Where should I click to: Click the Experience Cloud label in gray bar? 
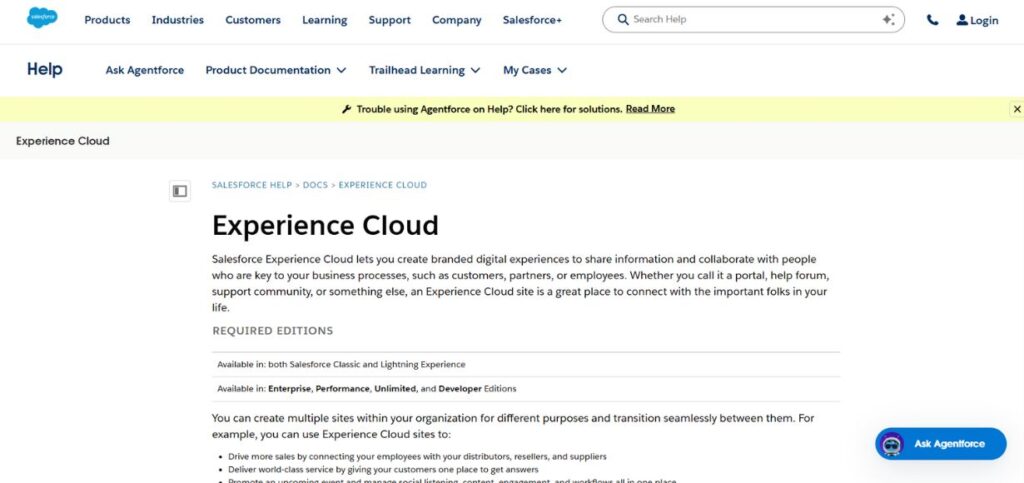63,141
